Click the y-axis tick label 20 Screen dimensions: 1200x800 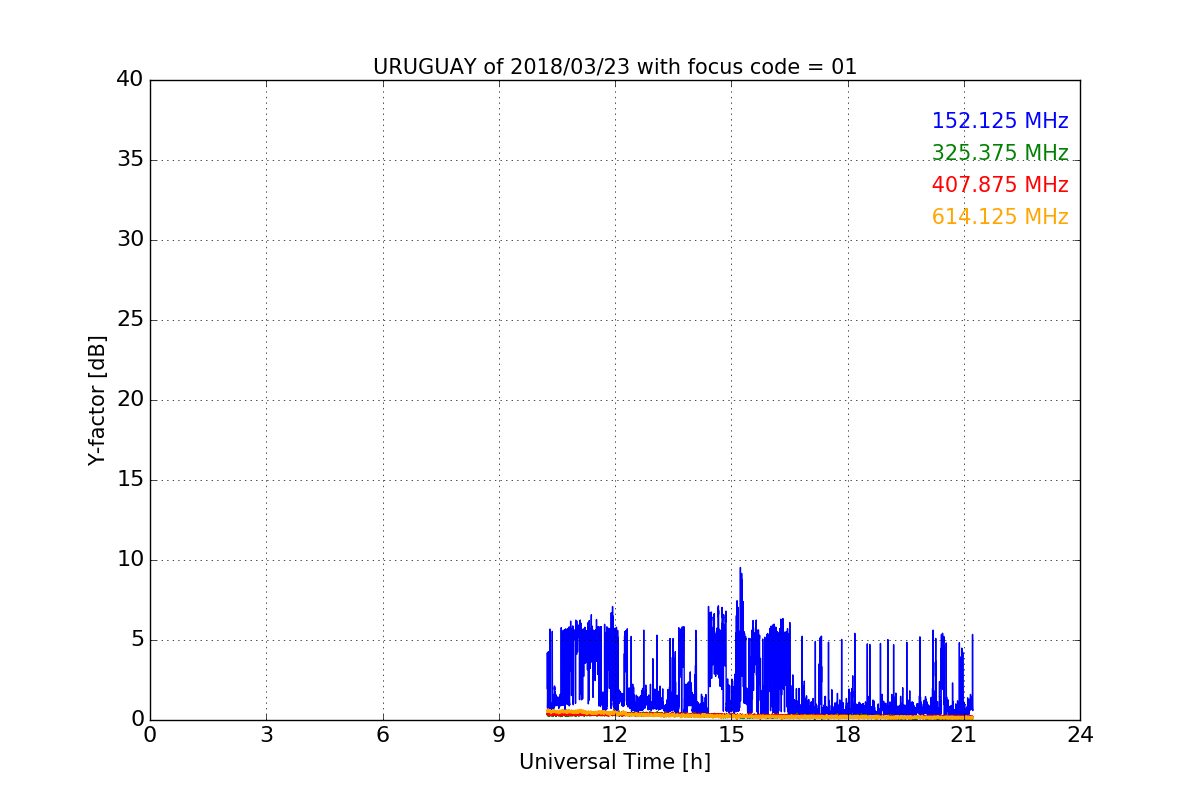pyautogui.click(x=130, y=400)
